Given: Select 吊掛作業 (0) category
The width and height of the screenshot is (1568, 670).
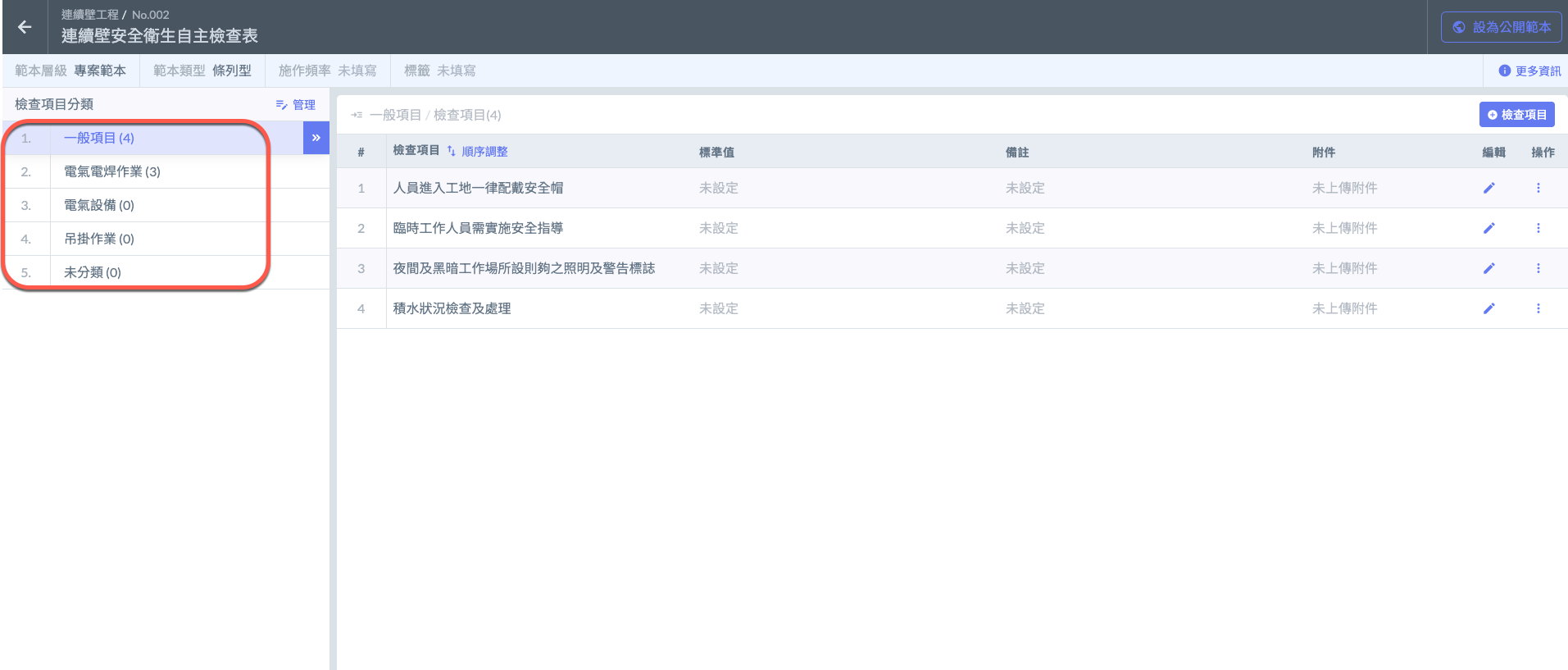Looking at the screenshot, I should 99,239.
